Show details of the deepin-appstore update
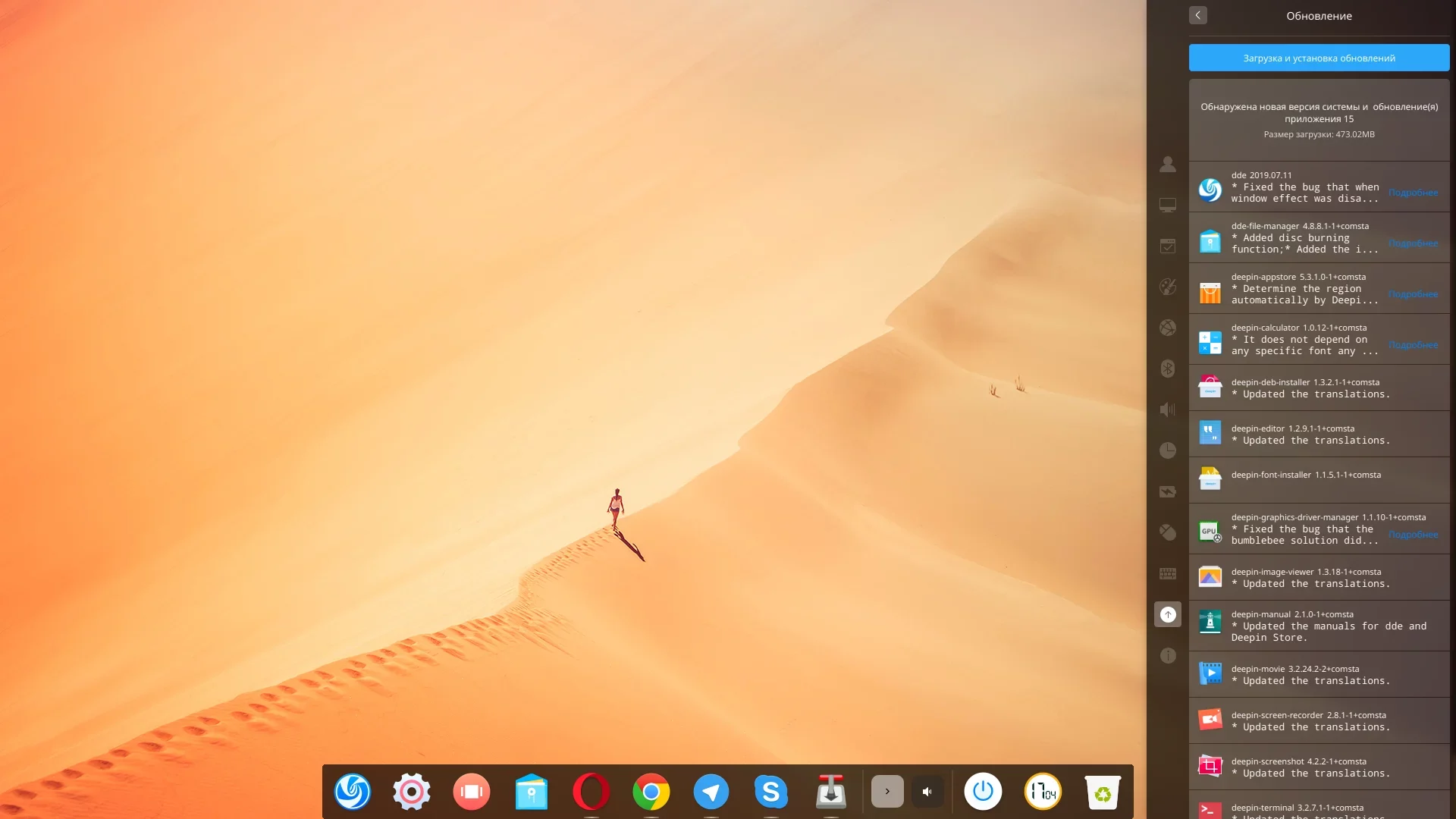 click(x=1414, y=294)
